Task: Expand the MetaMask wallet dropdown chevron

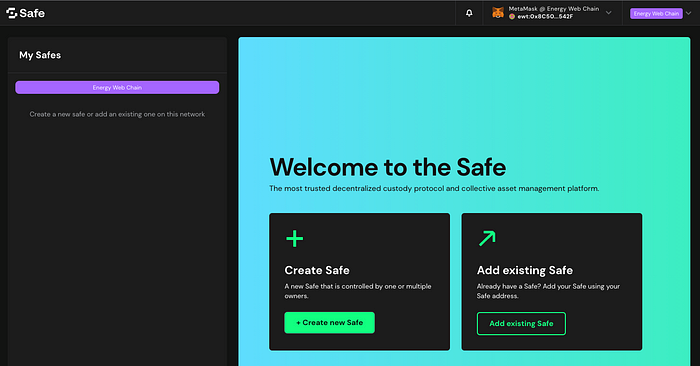Action: [608, 13]
